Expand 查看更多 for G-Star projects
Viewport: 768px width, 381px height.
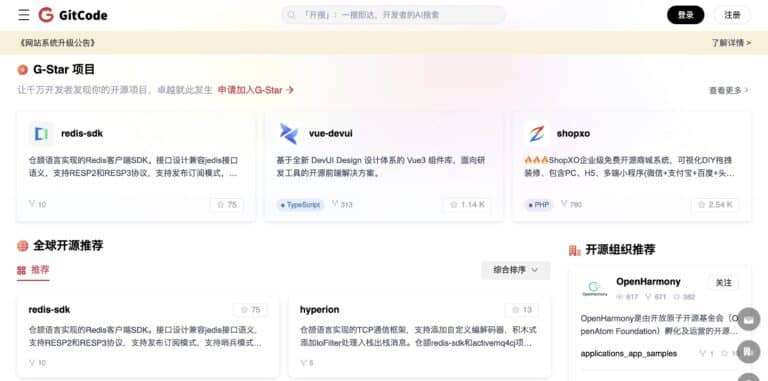(729, 90)
